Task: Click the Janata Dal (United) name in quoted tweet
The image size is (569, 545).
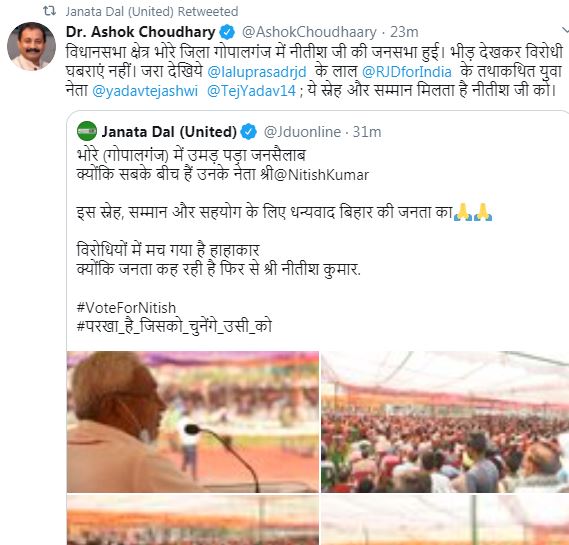Action: click(x=169, y=132)
